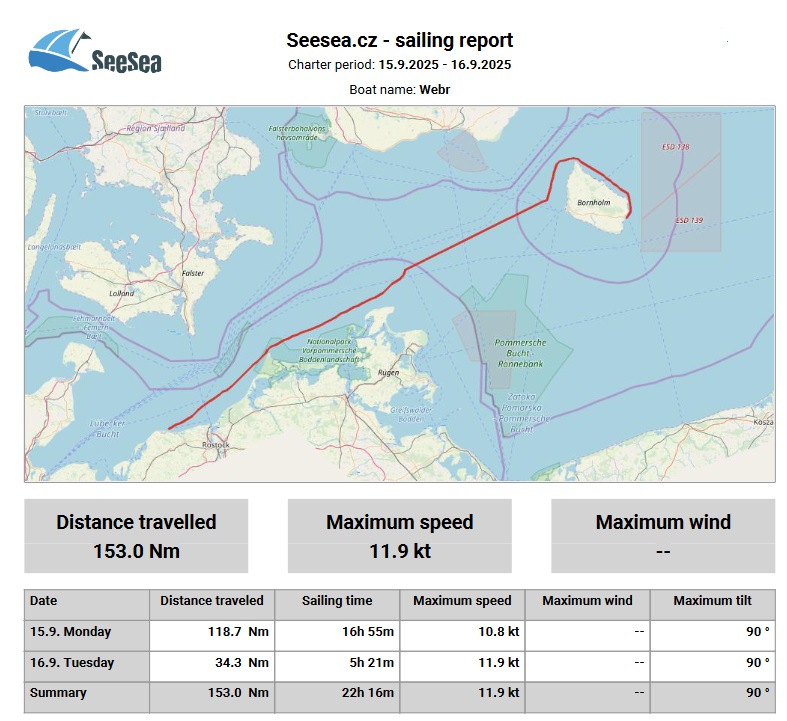Image resolution: width=787 pixels, height=721 pixels.
Task: Click the Sailing time column header
Action: (x=337, y=601)
